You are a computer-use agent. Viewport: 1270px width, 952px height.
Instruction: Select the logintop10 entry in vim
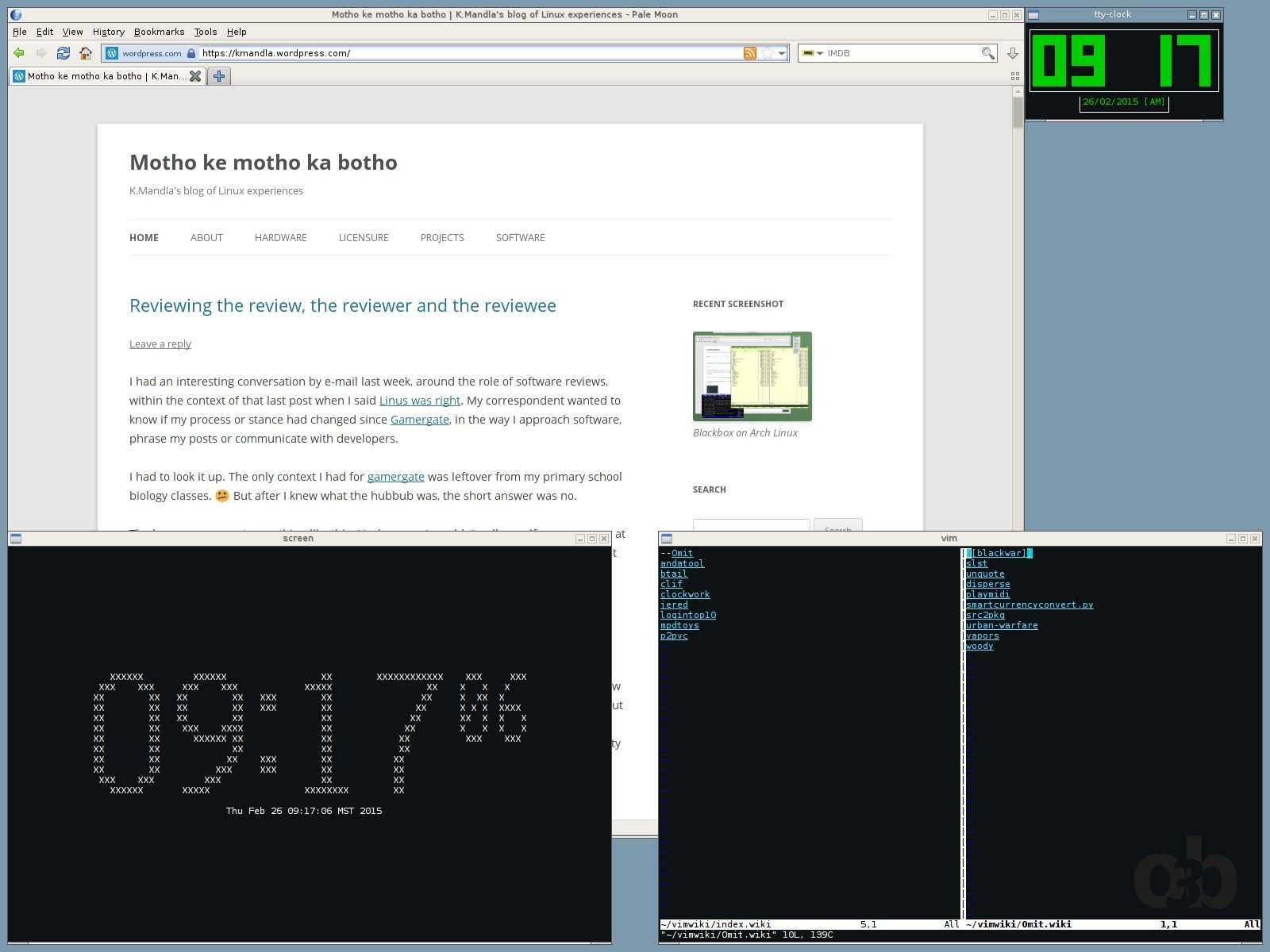(x=688, y=615)
